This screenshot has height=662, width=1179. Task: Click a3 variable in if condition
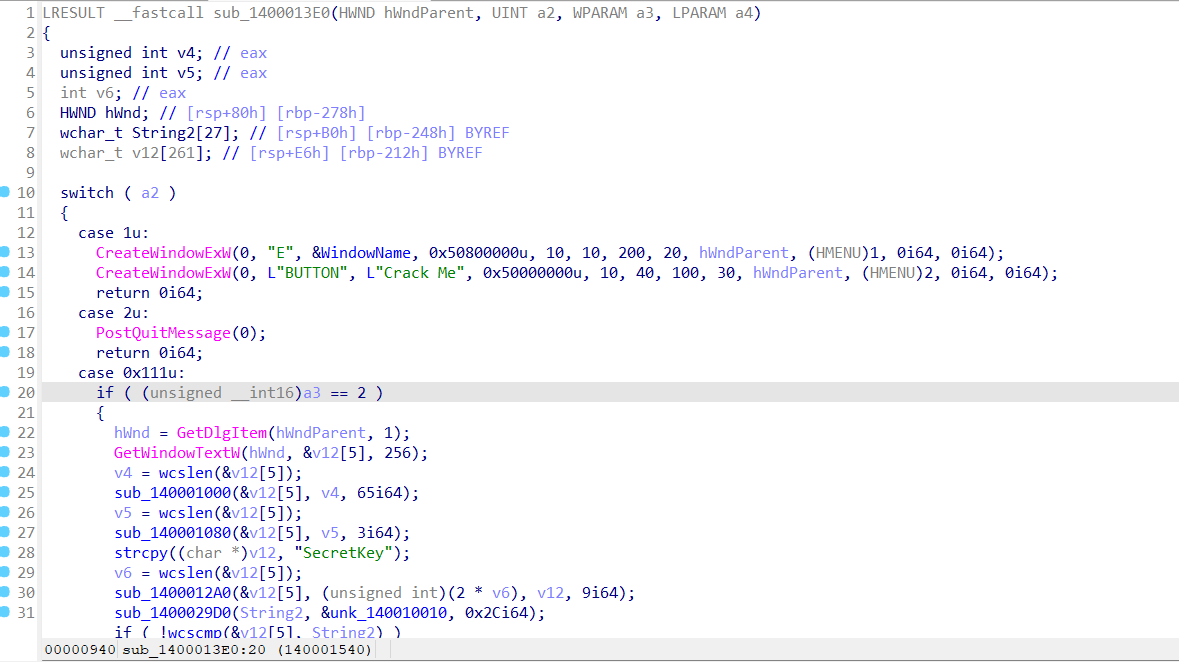pyautogui.click(x=312, y=393)
